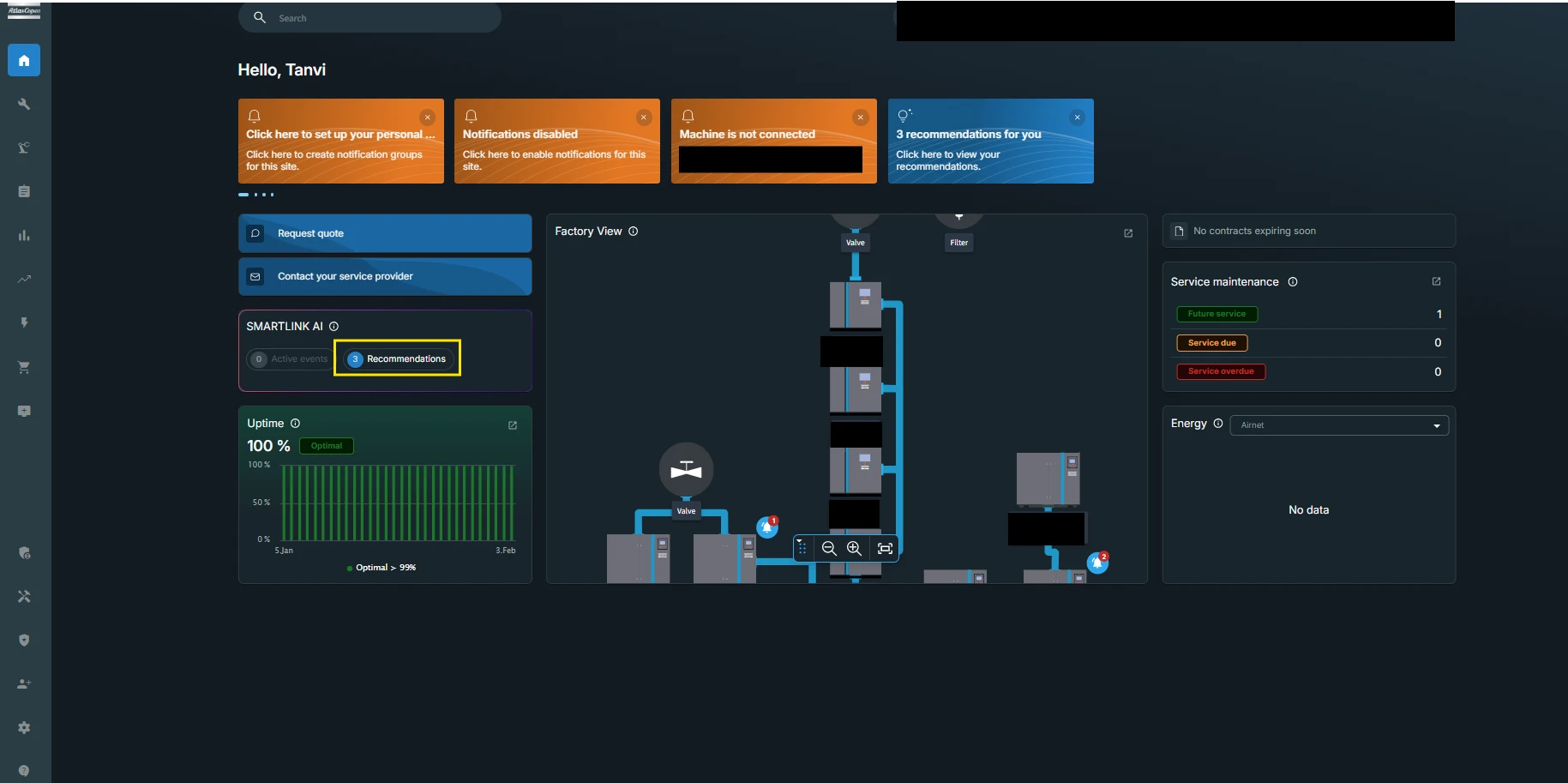Click No contracts expiring soon panel
This screenshot has height=783, width=1568.
click(1308, 231)
